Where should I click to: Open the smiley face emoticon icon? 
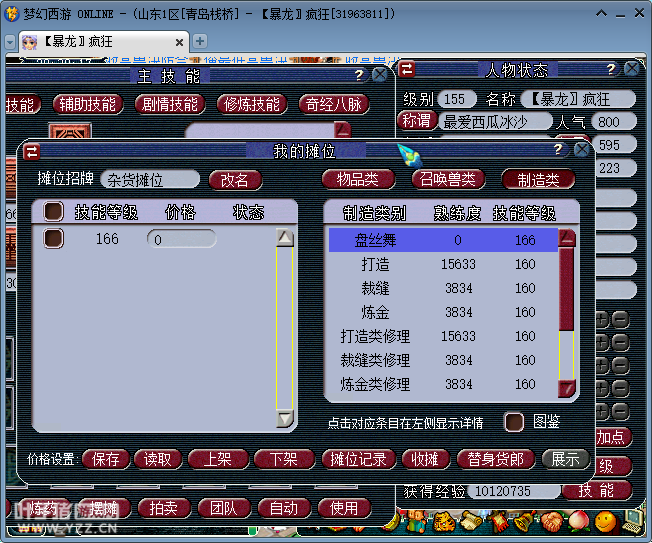[x=605, y=521]
